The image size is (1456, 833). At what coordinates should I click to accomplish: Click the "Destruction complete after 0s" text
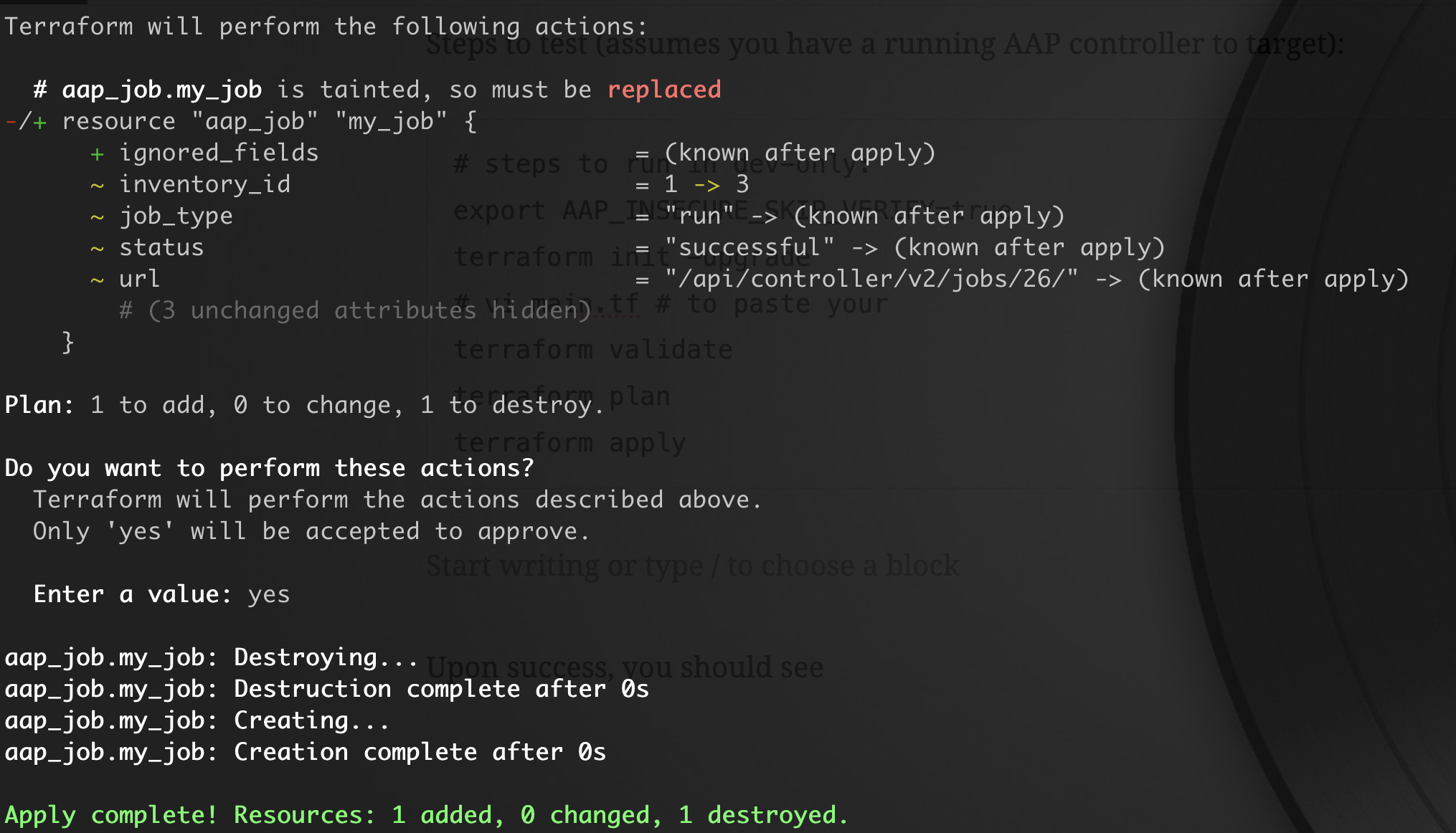tap(441, 689)
